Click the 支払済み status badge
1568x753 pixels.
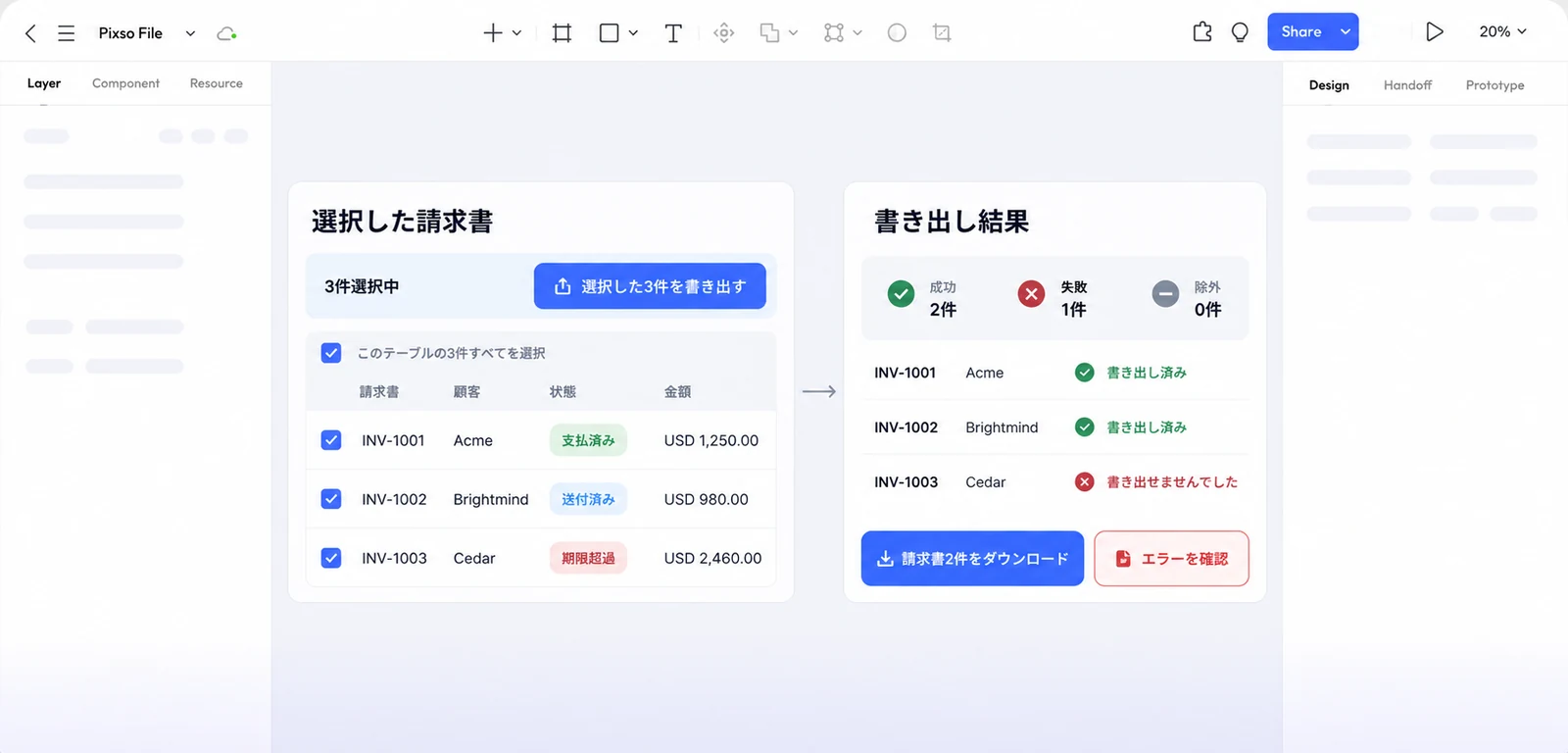pyautogui.click(x=588, y=440)
